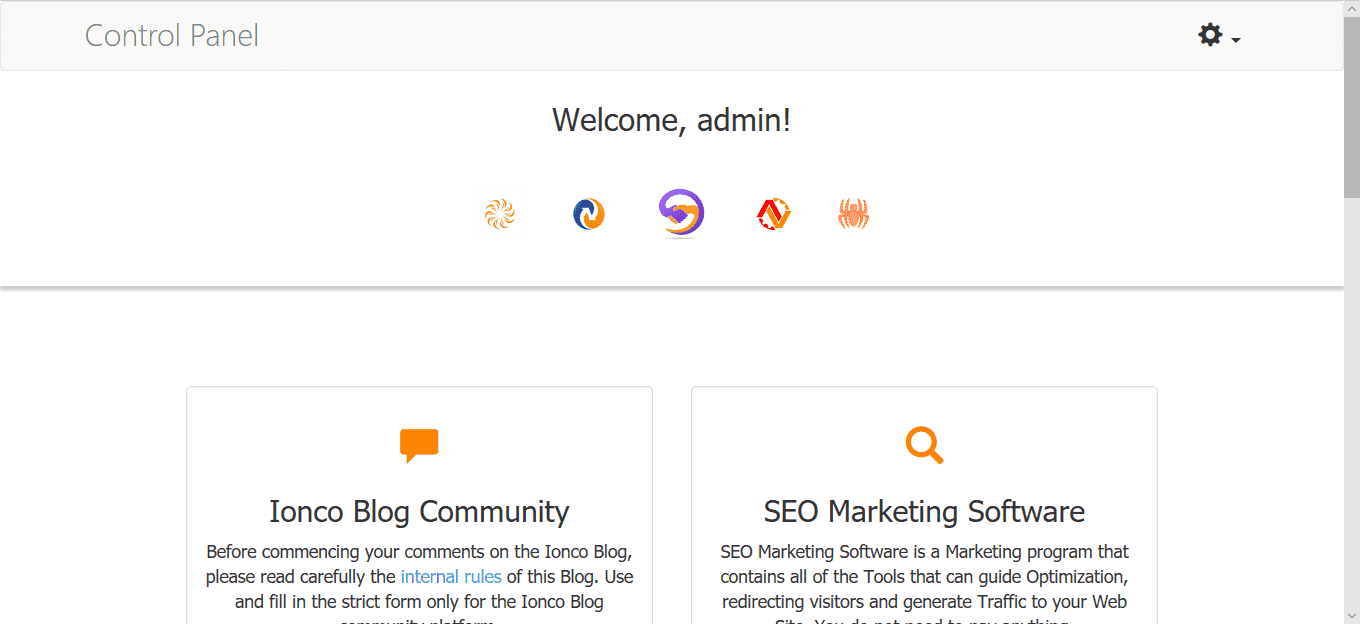Viewport: 1360px width, 624px height.
Task: Click the blue and orange swirl logo
Action: 588,213
